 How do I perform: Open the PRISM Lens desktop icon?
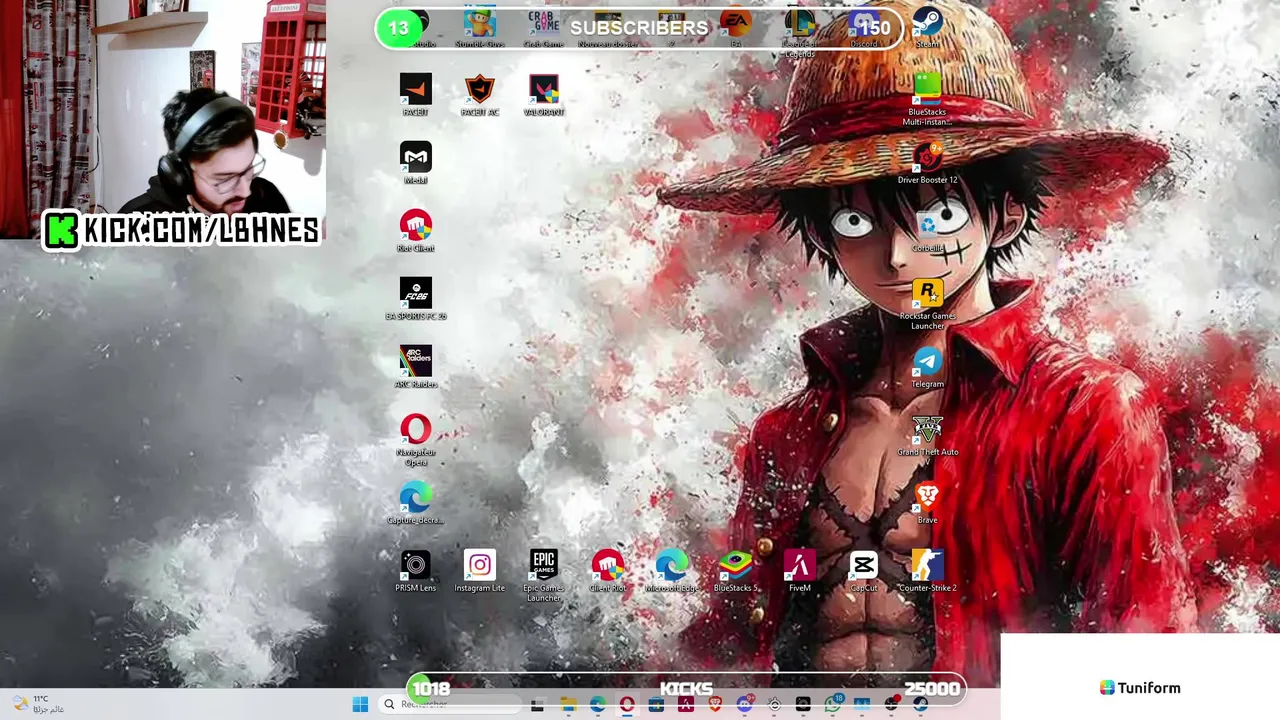click(x=415, y=572)
